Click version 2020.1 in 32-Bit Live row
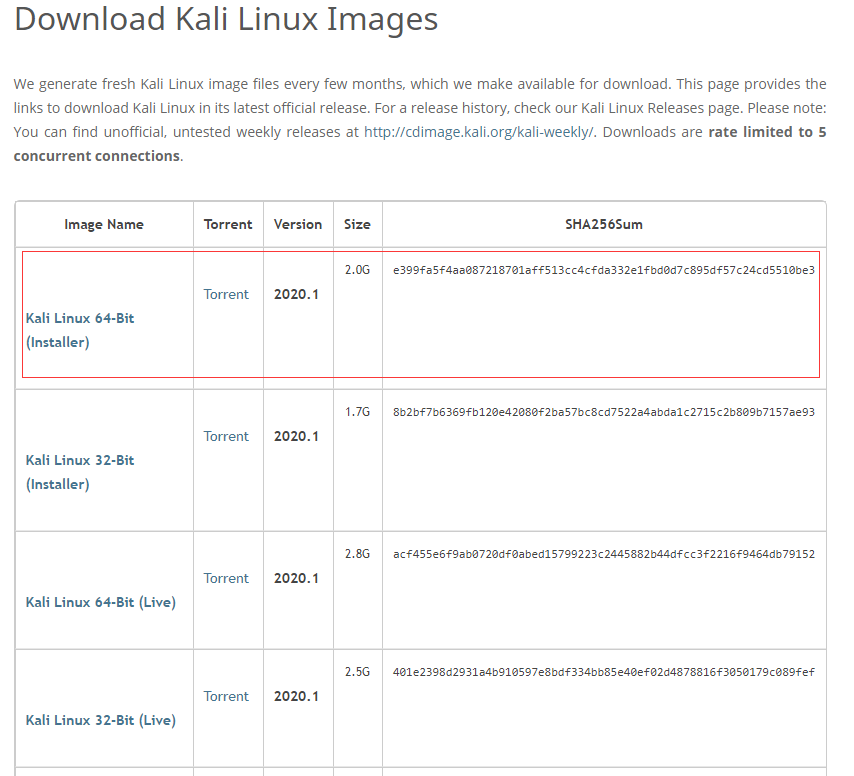854x776 pixels. click(296, 696)
